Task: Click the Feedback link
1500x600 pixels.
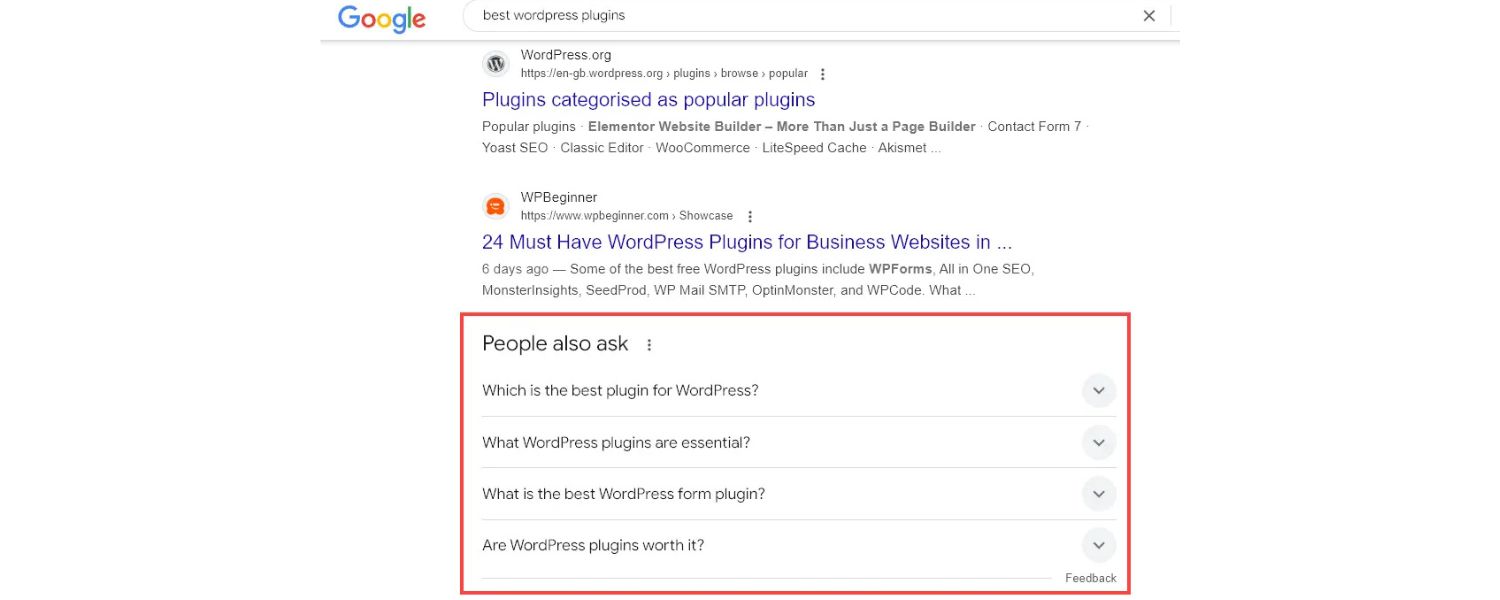Action: (1090, 577)
